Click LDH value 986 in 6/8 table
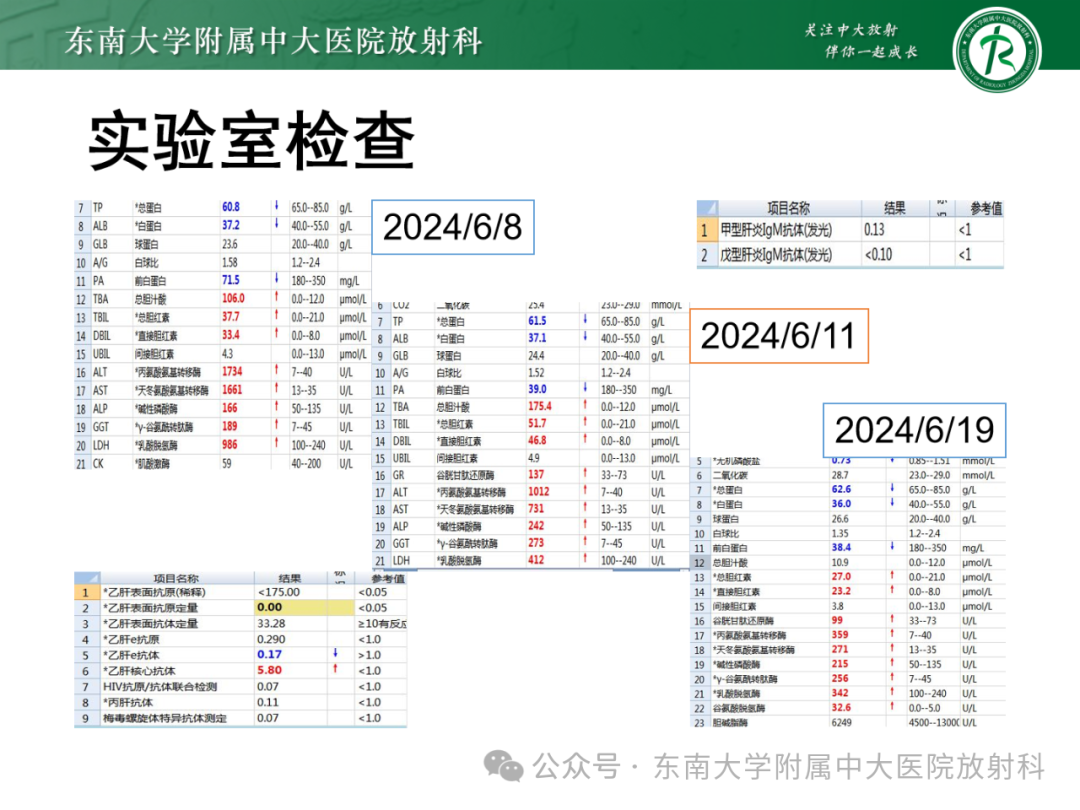This screenshot has width=1080, height=810. tap(229, 445)
